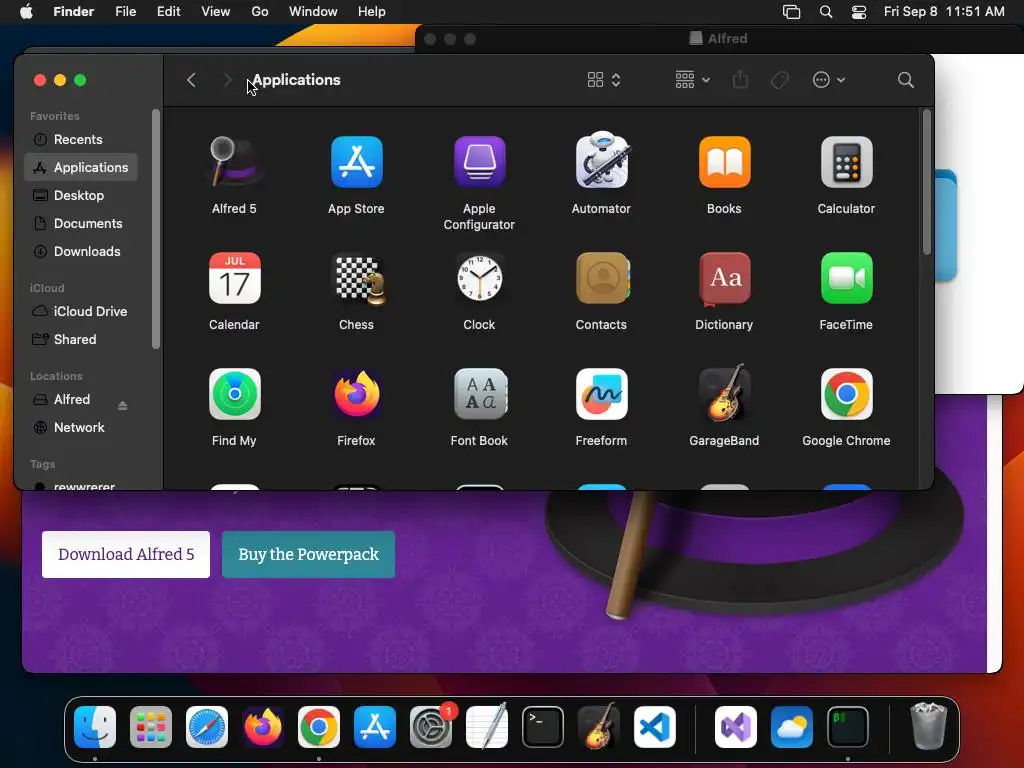The width and height of the screenshot is (1024, 768).
Task: Click the Automator app icon
Action: [601, 161]
